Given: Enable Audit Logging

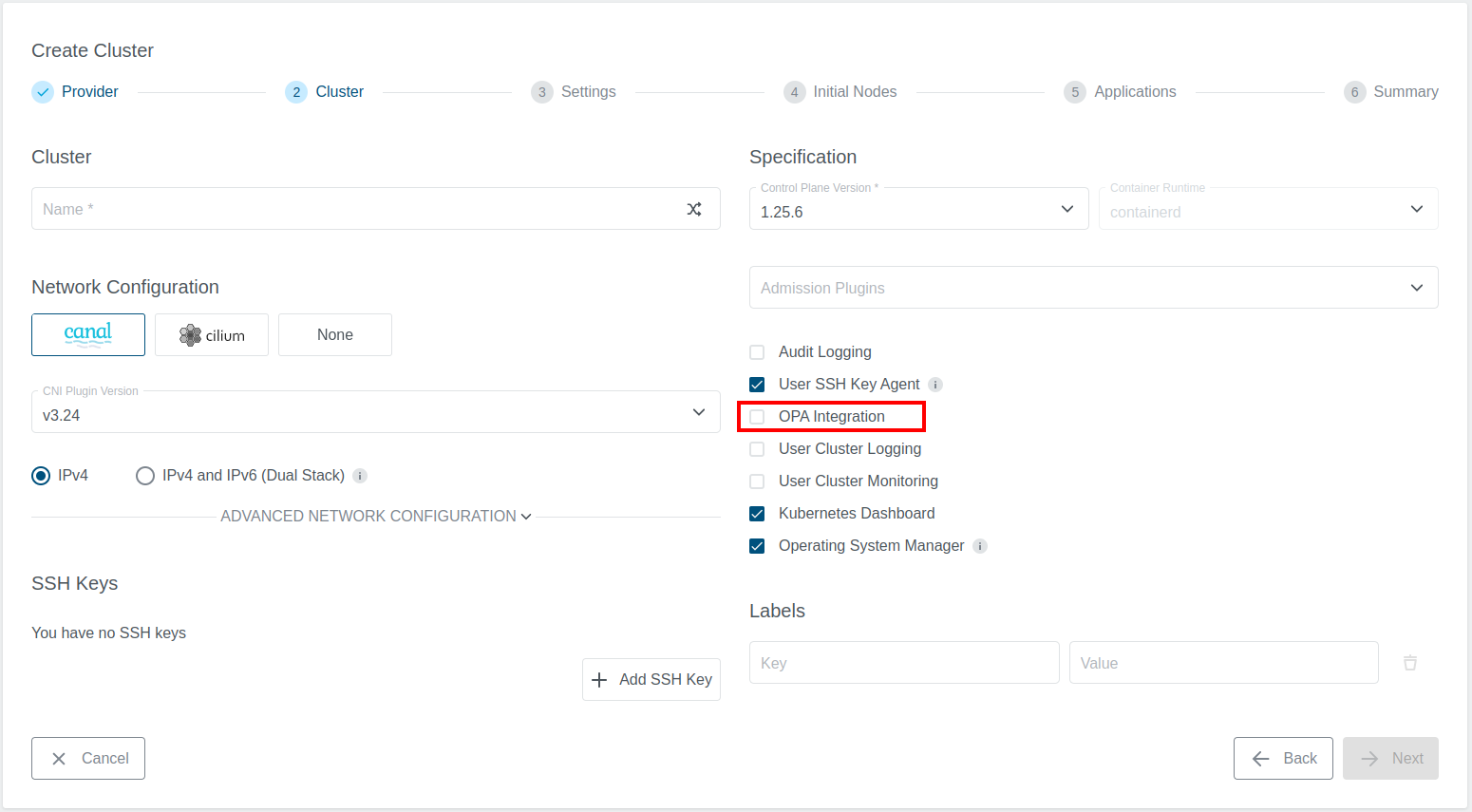Looking at the screenshot, I should click(x=757, y=351).
